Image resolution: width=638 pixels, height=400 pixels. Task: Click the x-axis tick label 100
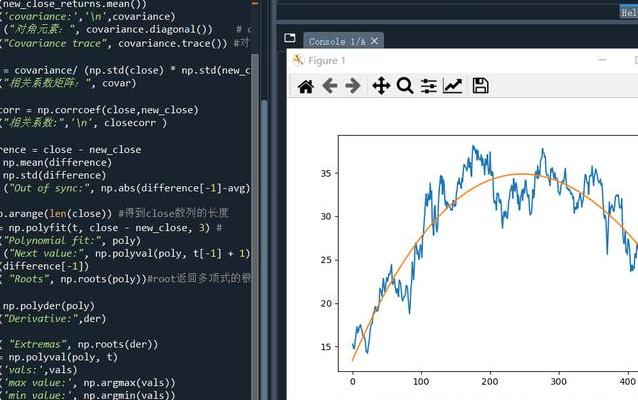(421, 382)
